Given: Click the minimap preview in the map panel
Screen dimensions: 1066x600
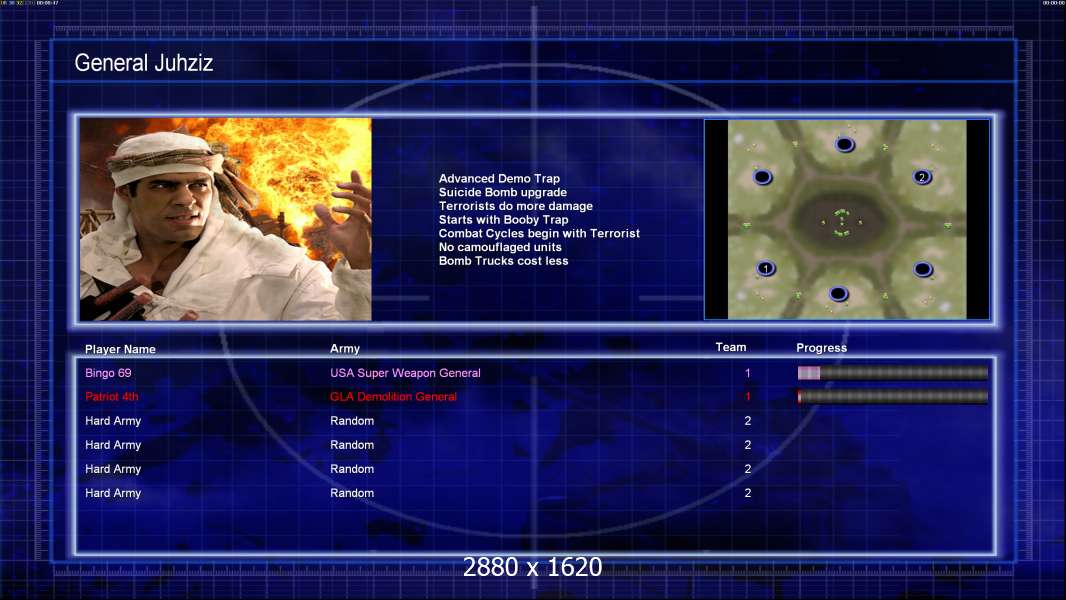Looking at the screenshot, I should coord(847,219).
